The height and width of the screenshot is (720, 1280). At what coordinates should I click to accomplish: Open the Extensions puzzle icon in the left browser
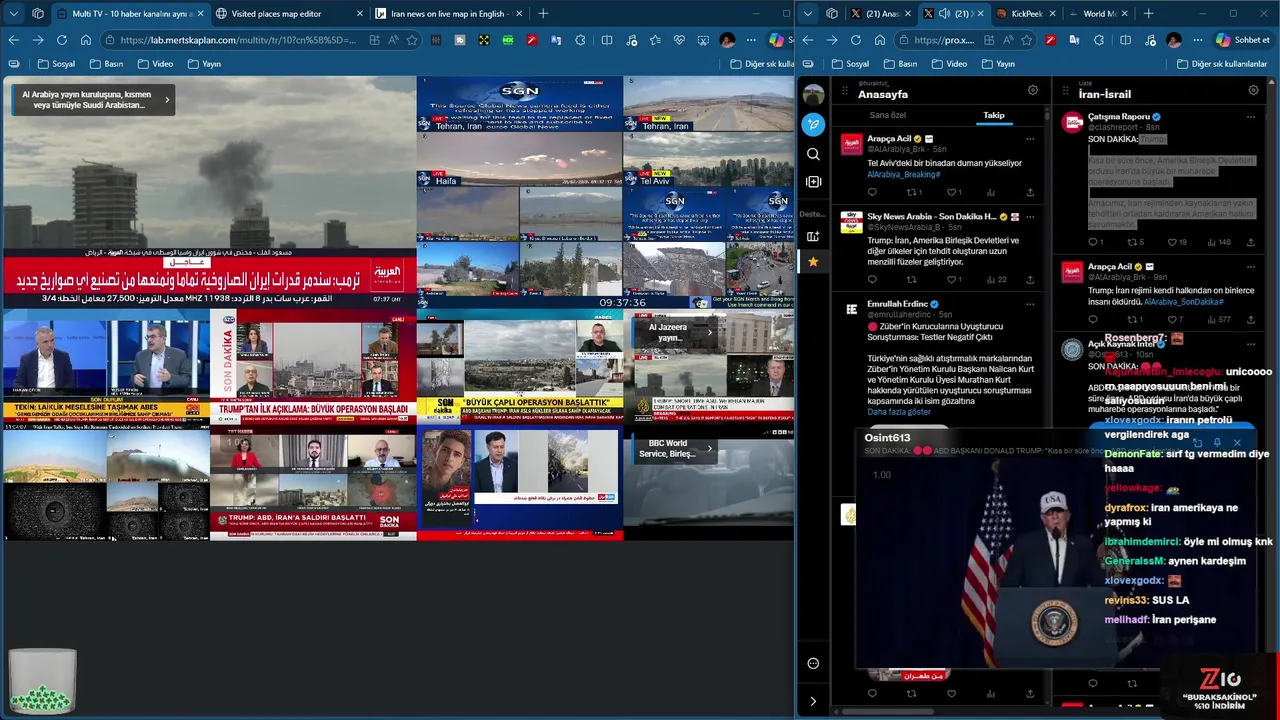[581, 40]
